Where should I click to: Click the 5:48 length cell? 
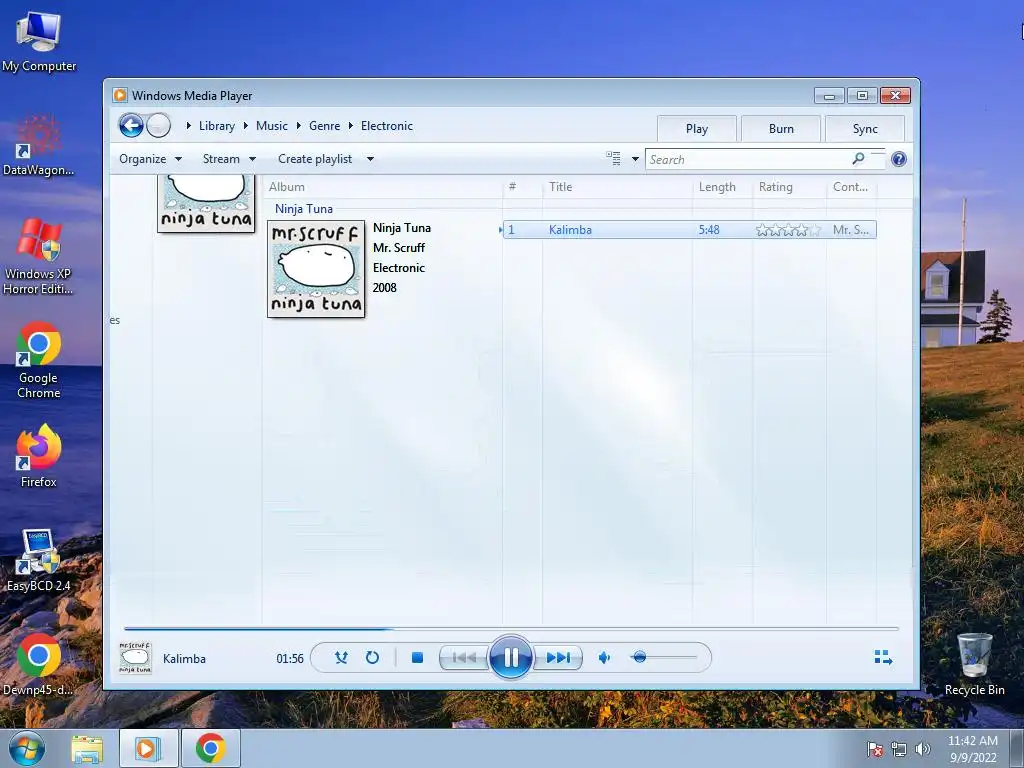[709, 230]
